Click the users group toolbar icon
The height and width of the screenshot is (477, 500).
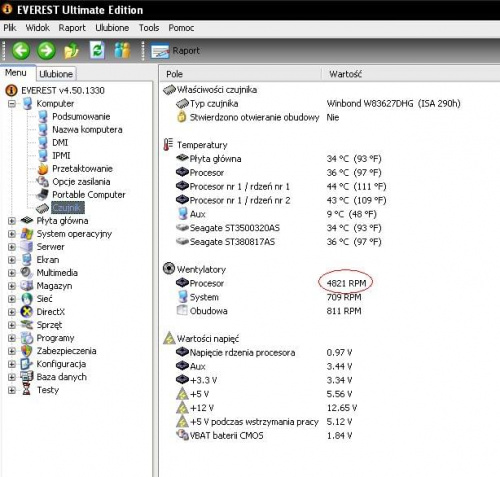pos(122,51)
